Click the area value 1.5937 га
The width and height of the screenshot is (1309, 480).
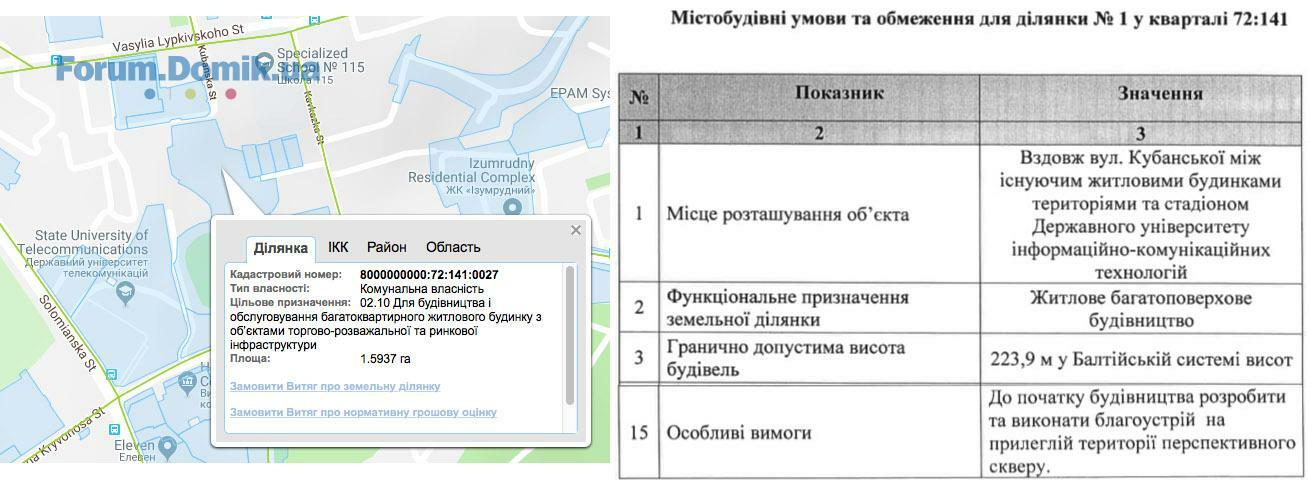pyautogui.click(x=385, y=358)
